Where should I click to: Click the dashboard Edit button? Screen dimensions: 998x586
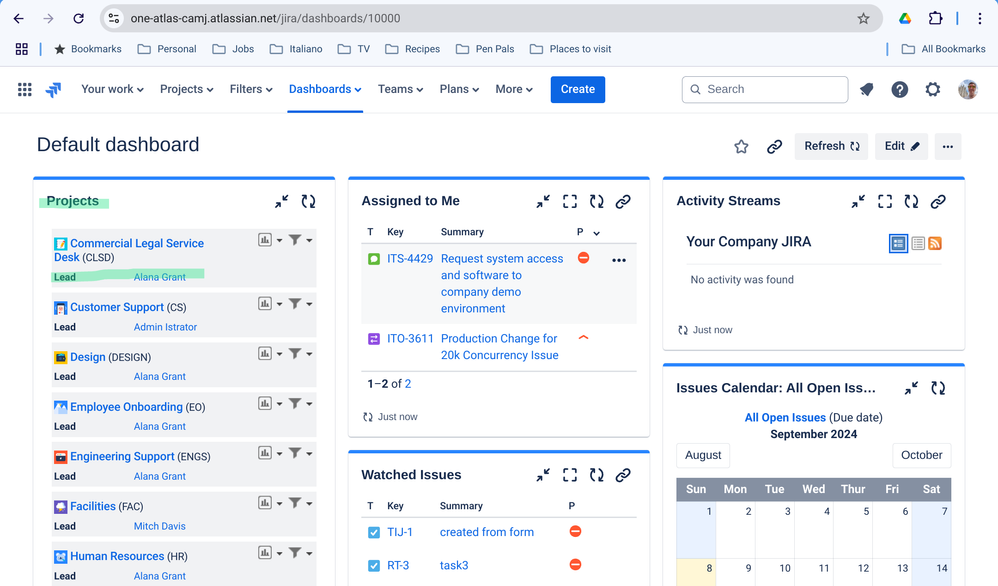pyautogui.click(x=901, y=146)
